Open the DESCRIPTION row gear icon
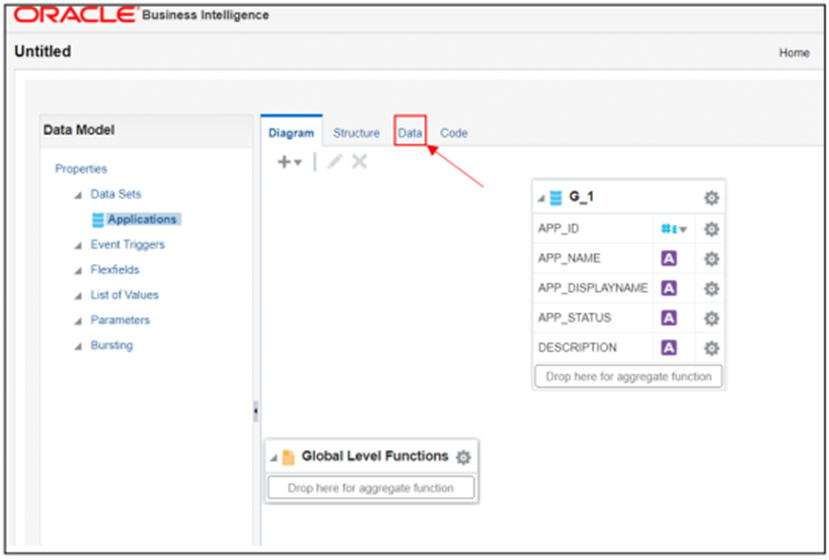Viewport: 829px width, 560px height. [712, 348]
